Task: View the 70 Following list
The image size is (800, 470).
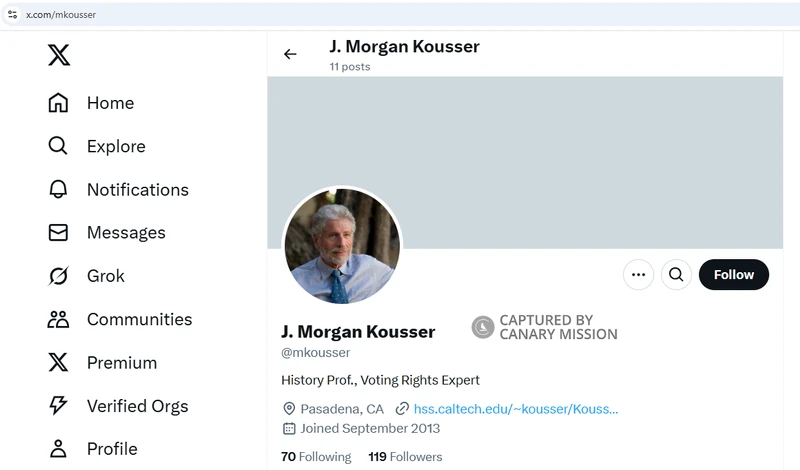Action: [x=316, y=456]
